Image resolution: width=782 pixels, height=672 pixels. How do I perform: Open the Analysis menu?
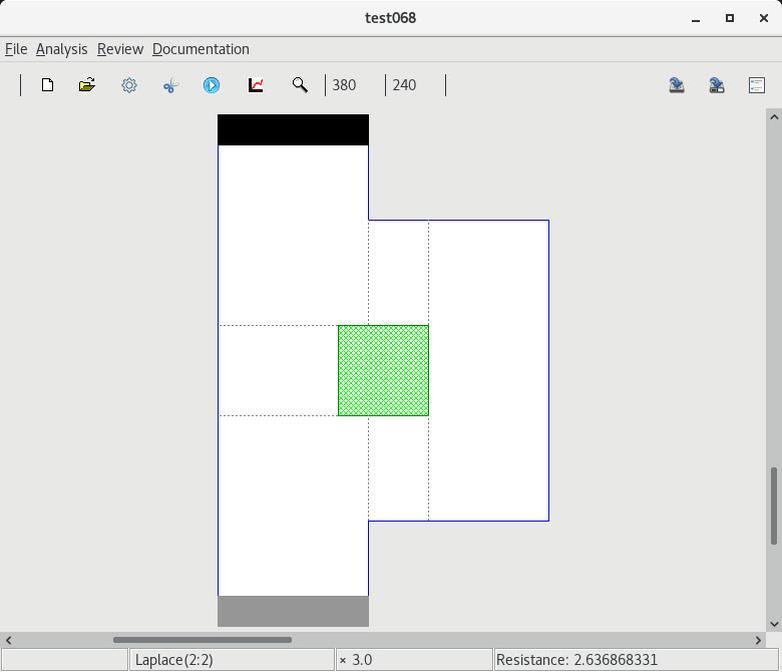pyautogui.click(x=61, y=49)
